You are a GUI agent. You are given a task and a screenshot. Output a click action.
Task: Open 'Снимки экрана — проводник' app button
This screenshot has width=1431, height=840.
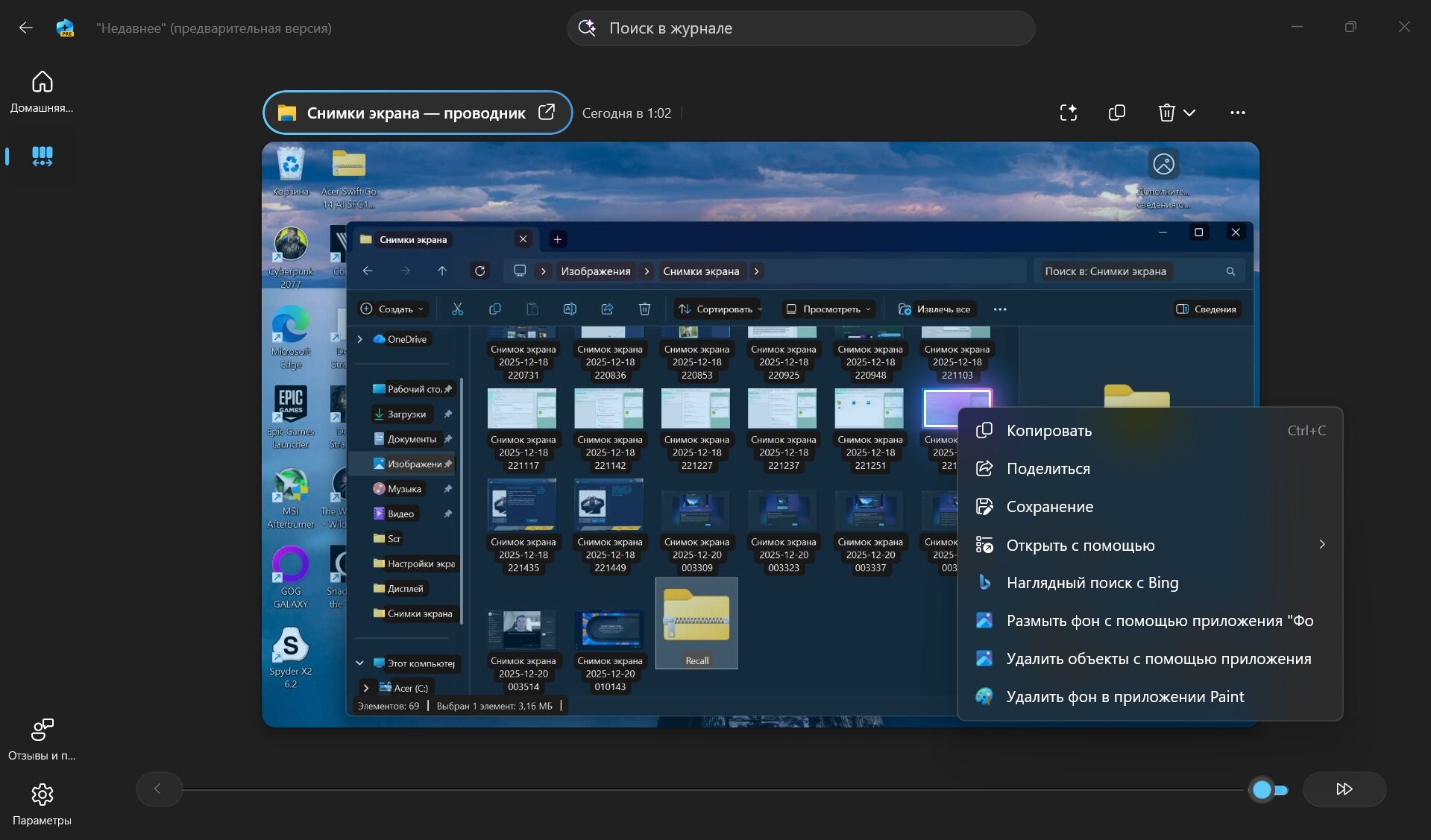(417, 113)
